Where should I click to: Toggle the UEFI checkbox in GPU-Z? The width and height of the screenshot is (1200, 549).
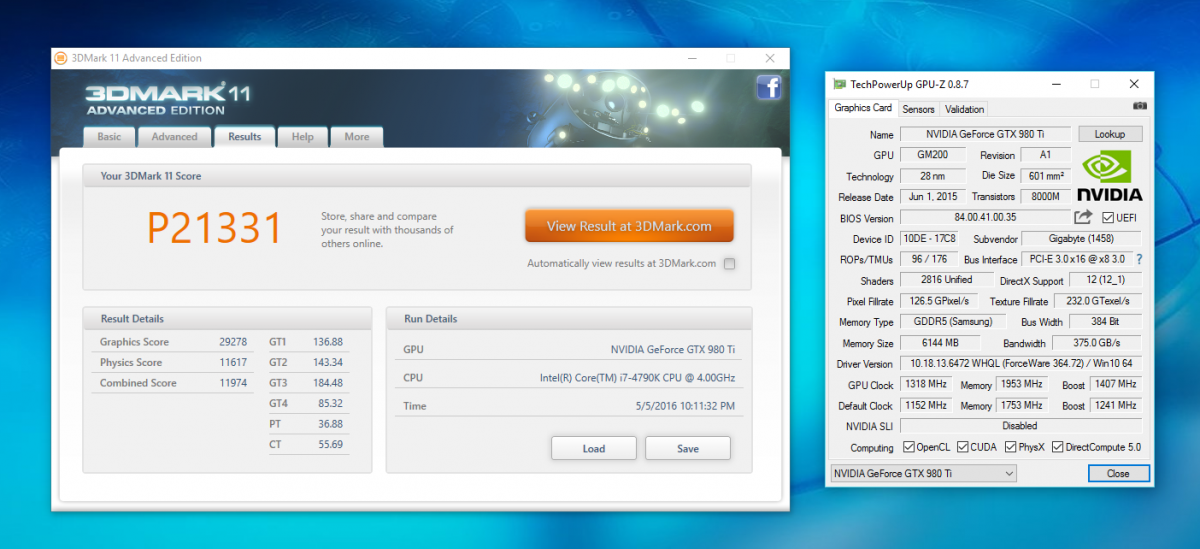tap(1107, 218)
